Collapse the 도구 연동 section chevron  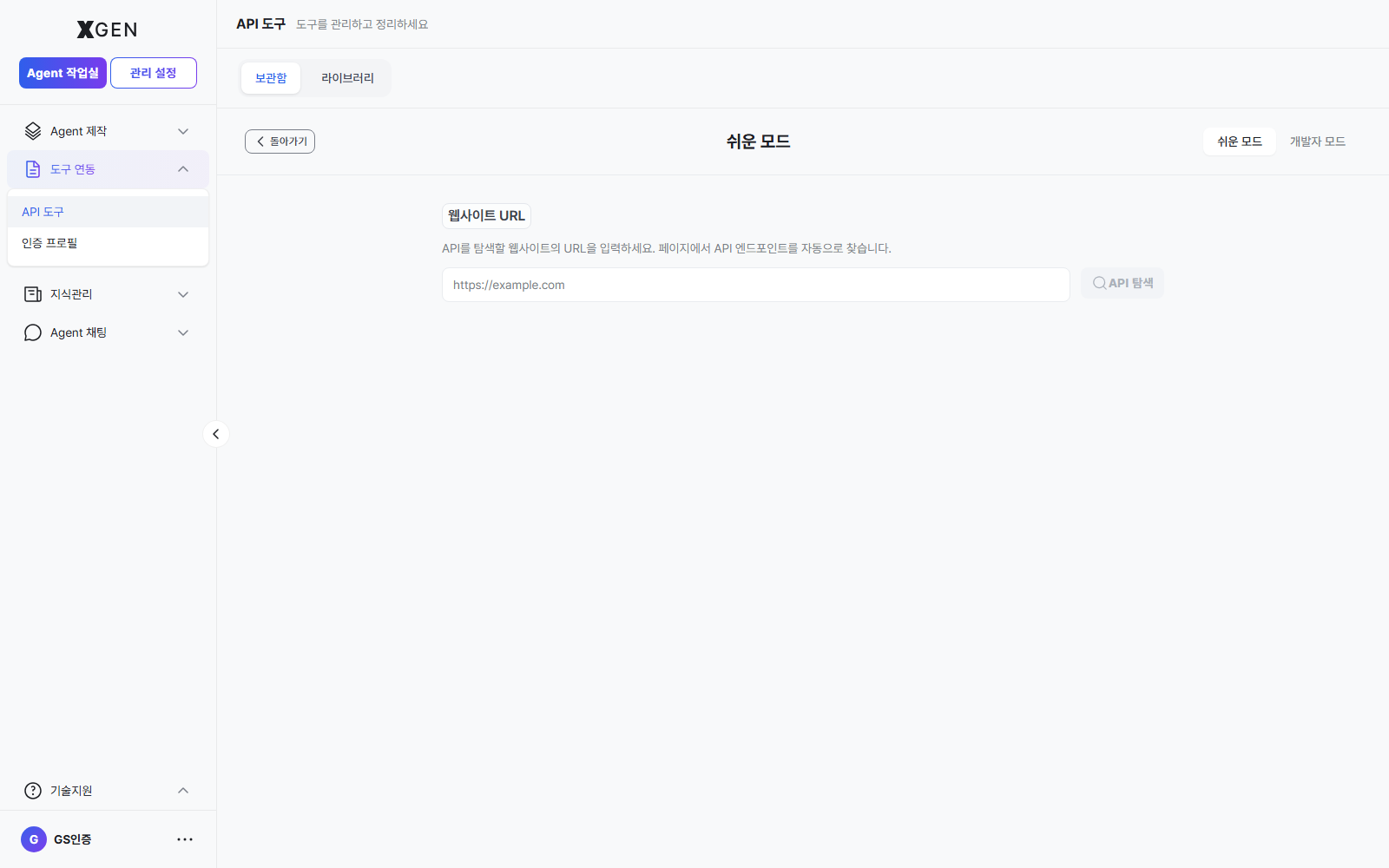point(183,169)
